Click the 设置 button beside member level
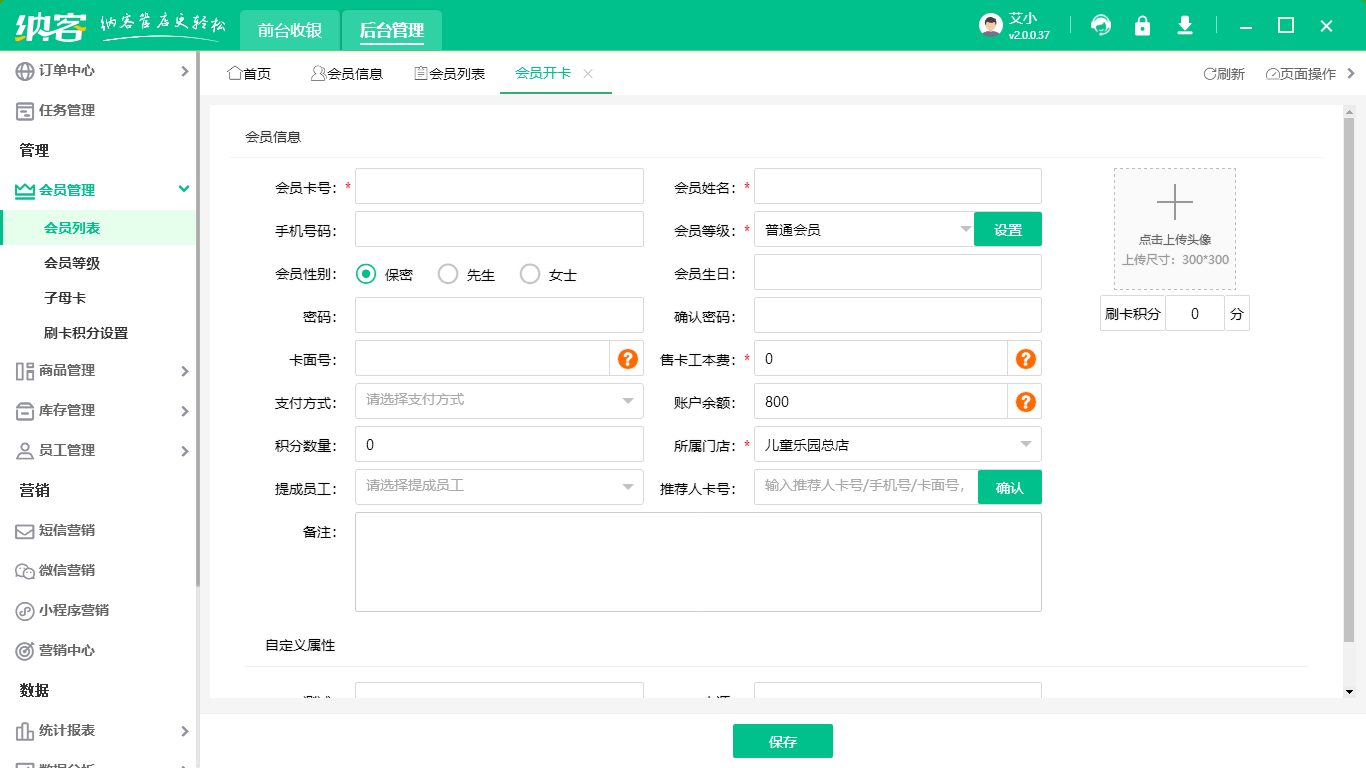Screen dimensions: 1366x768 coord(1008,228)
